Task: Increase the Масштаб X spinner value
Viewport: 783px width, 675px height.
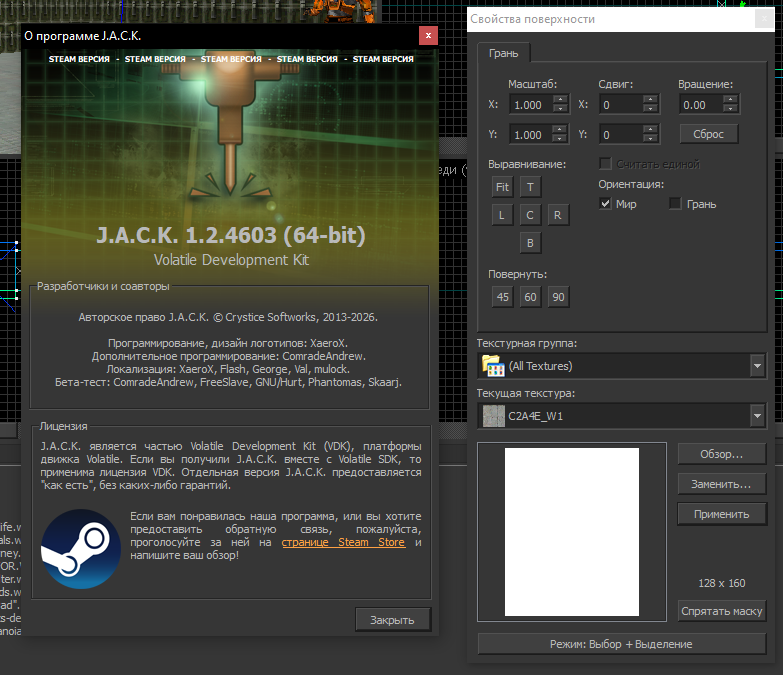Action: click(x=561, y=99)
